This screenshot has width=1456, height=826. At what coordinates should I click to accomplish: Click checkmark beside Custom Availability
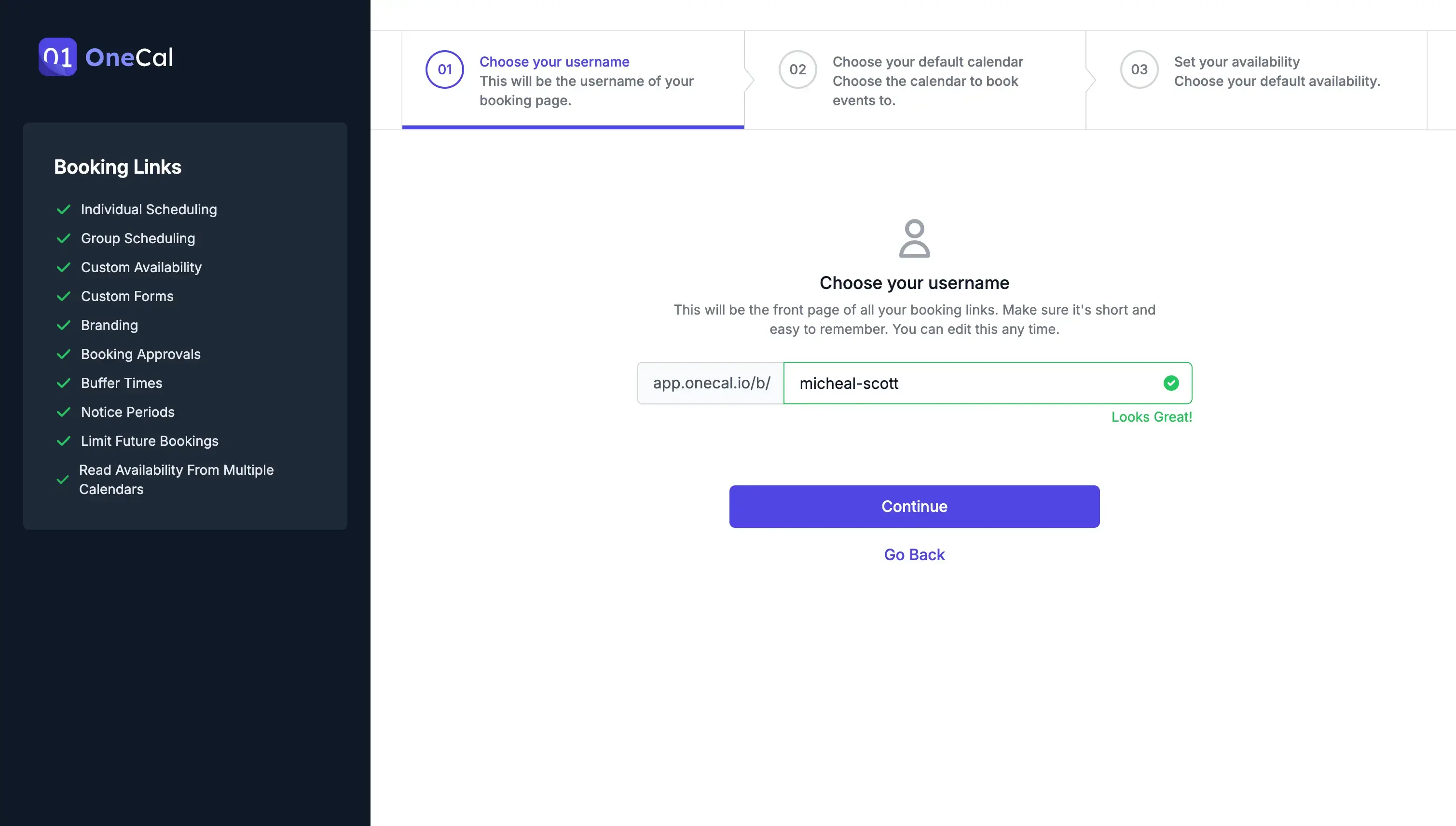point(64,268)
